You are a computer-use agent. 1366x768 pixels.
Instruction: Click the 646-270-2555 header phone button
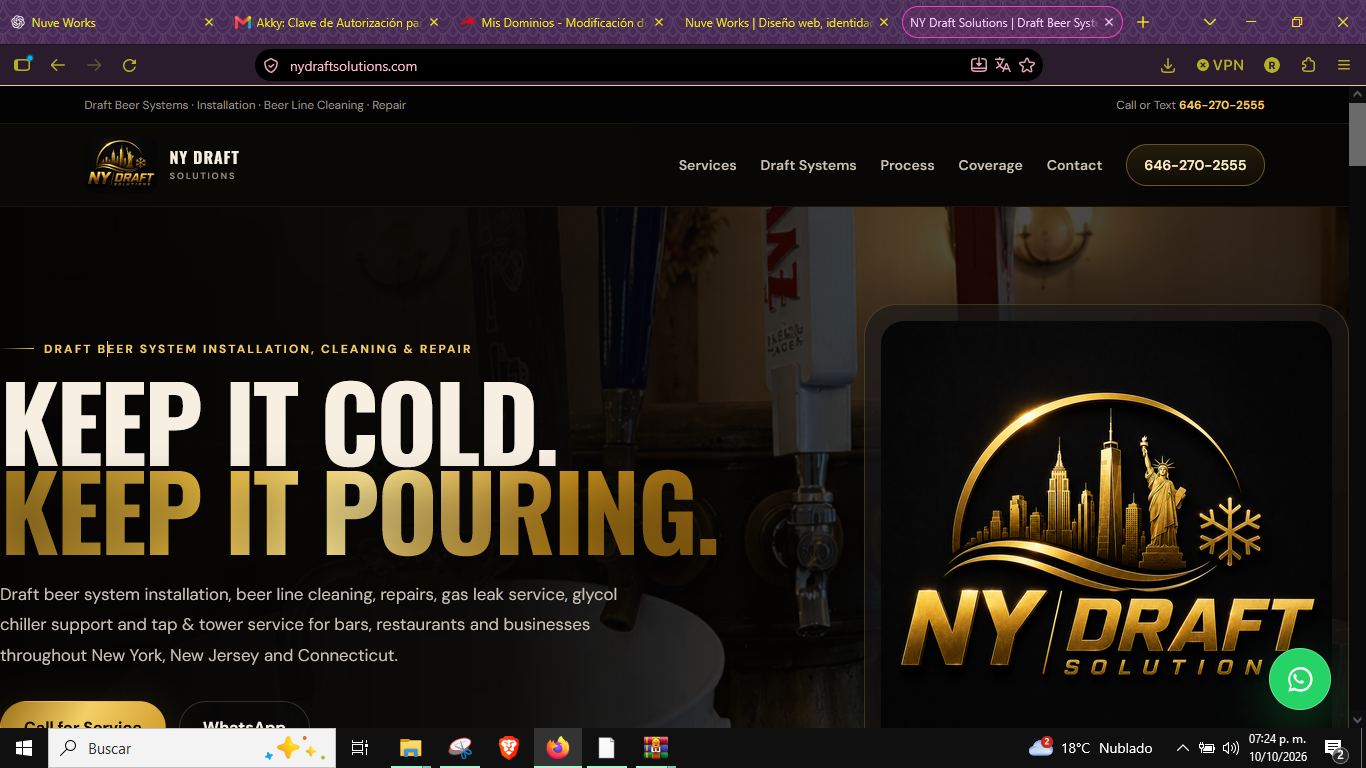coord(1195,165)
